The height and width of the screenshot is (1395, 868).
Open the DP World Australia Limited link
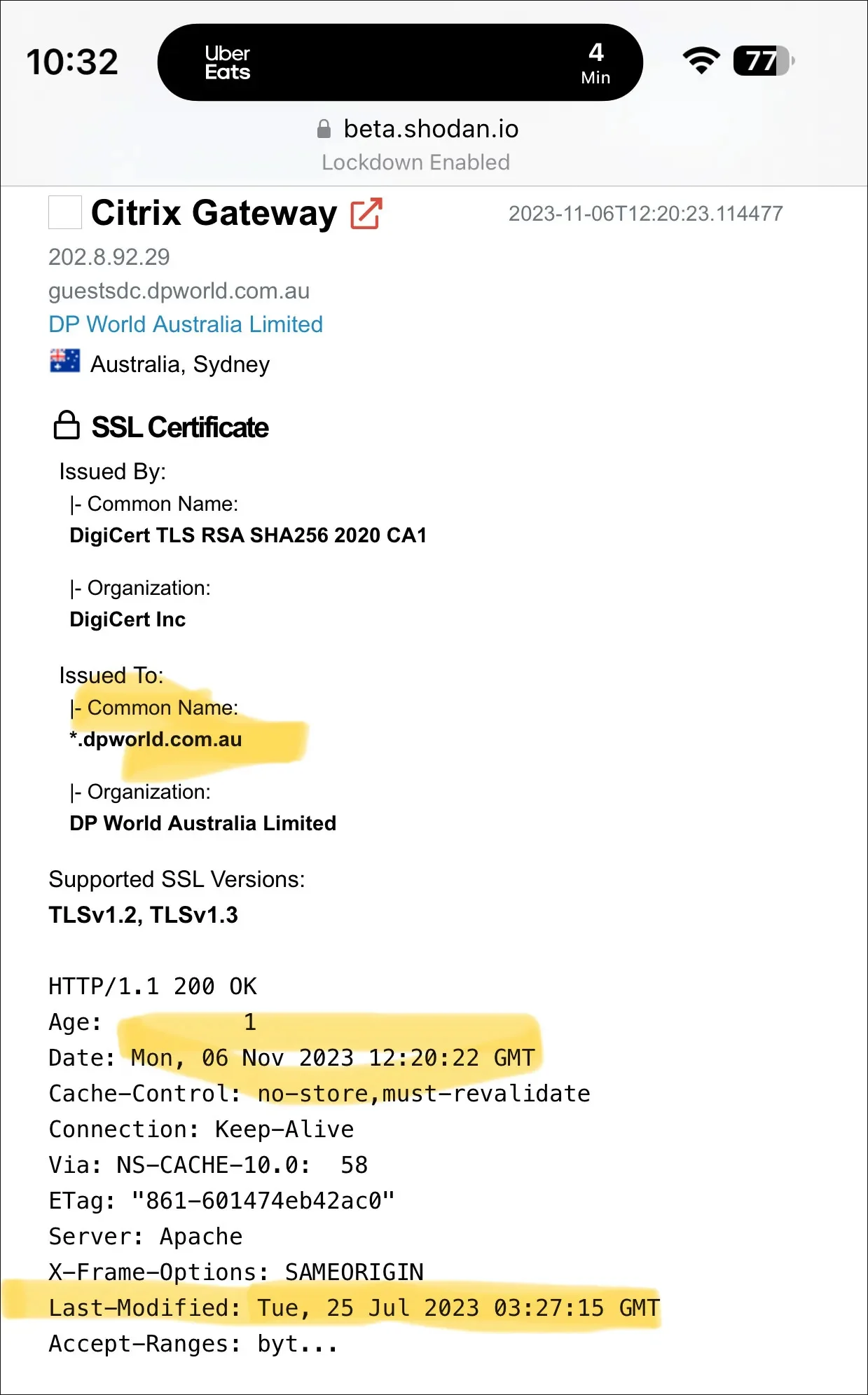pos(186,324)
